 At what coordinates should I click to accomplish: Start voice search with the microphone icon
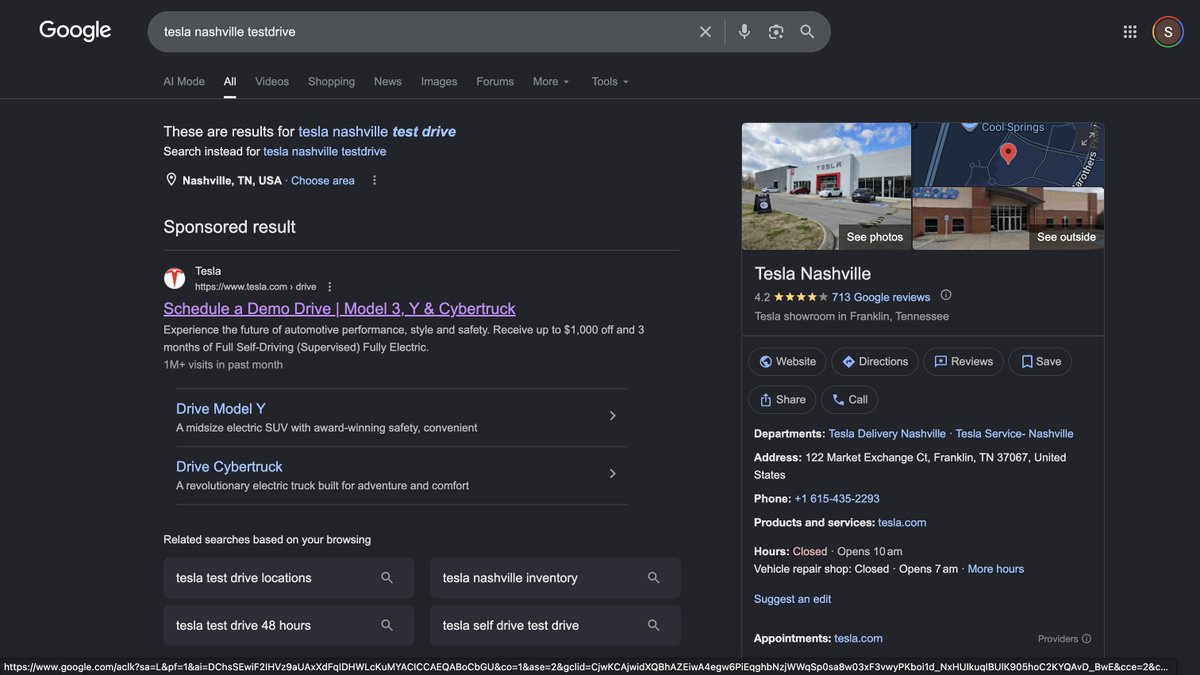point(744,32)
